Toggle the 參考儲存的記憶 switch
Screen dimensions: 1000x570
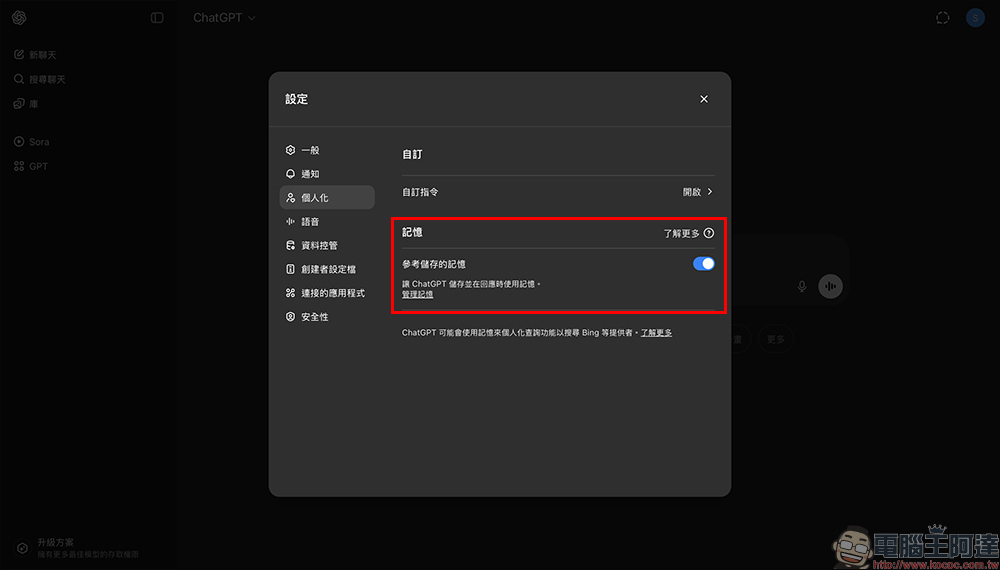704,264
